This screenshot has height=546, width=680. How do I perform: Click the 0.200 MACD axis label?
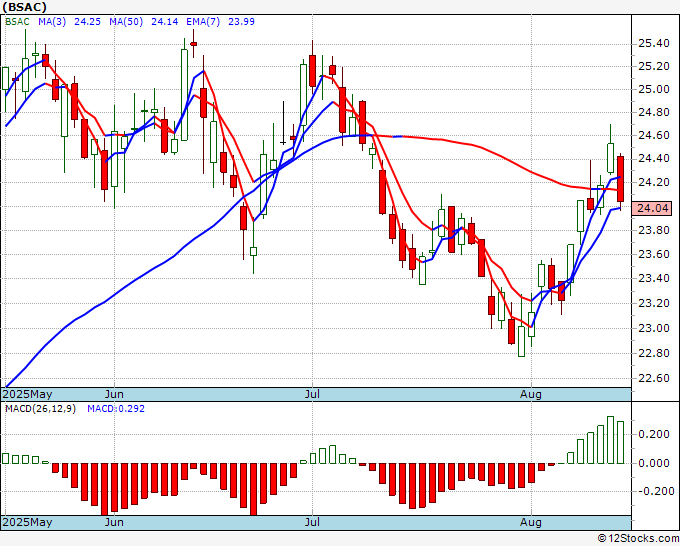click(x=654, y=434)
